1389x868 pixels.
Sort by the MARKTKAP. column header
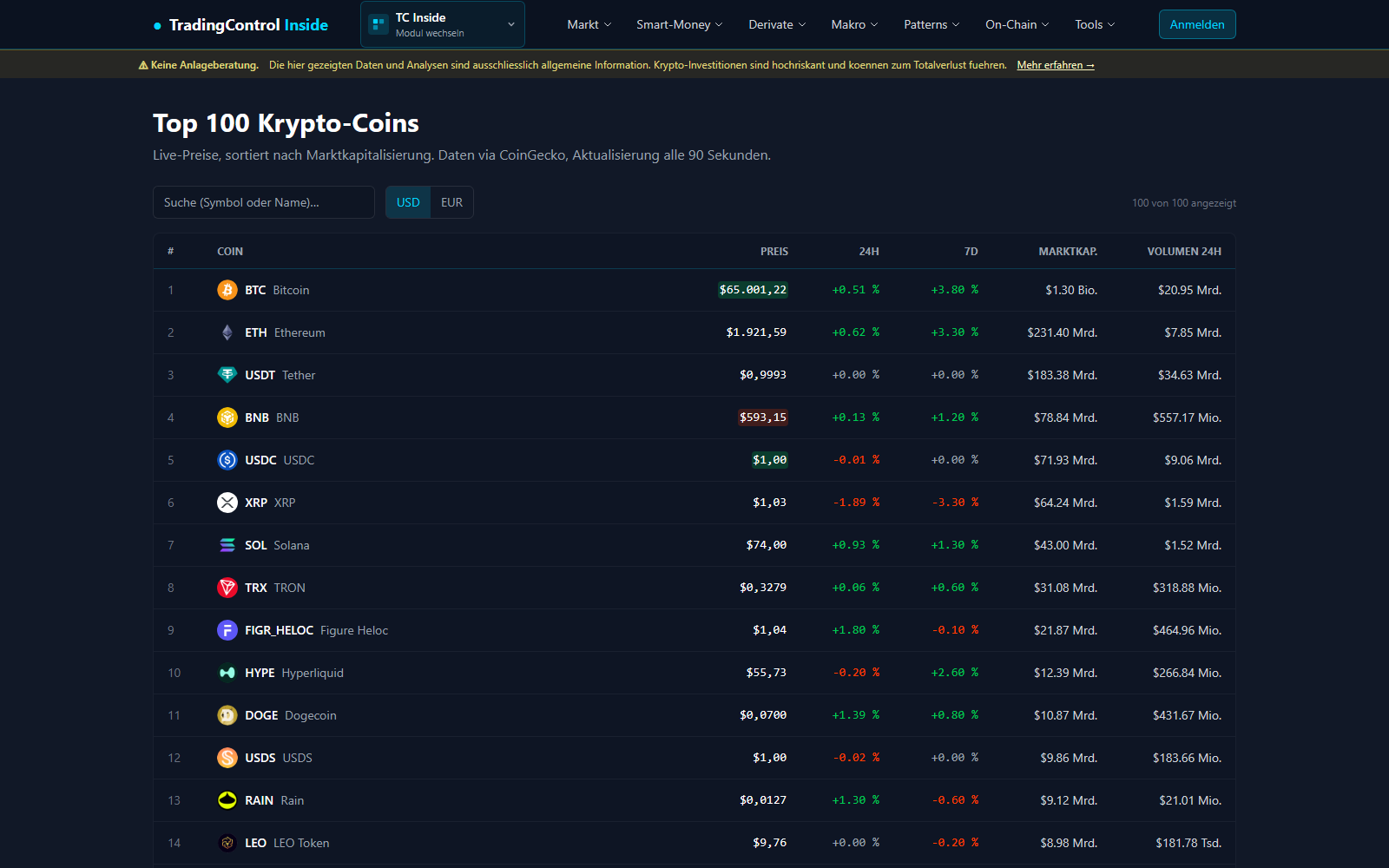[1068, 252]
